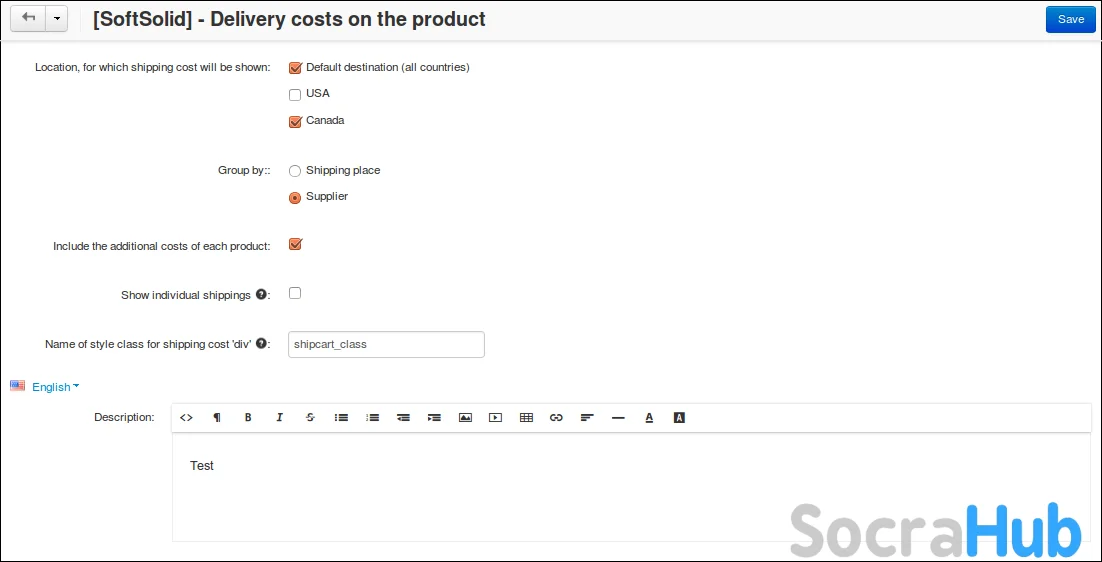Insert an image into the description
1102x562 pixels.
click(465, 418)
